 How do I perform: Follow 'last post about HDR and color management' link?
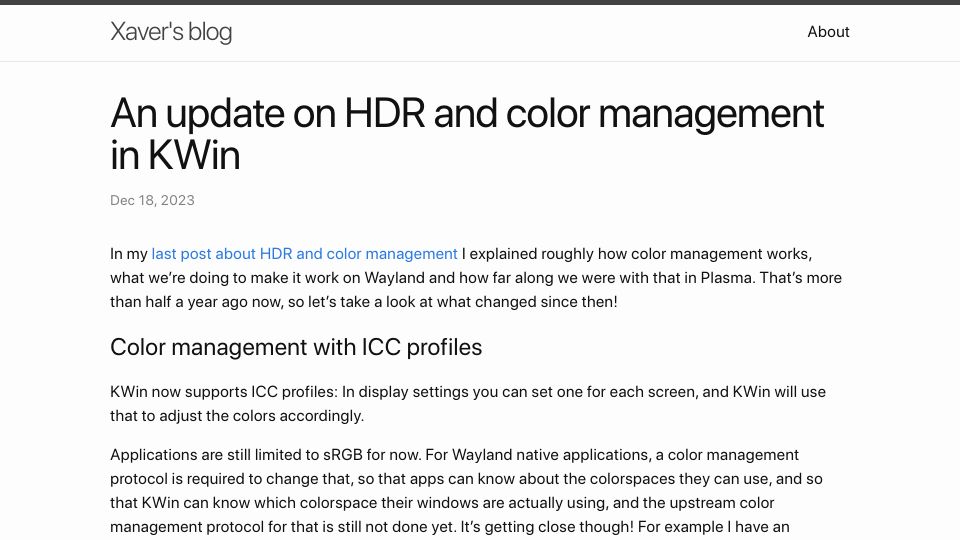pos(304,253)
